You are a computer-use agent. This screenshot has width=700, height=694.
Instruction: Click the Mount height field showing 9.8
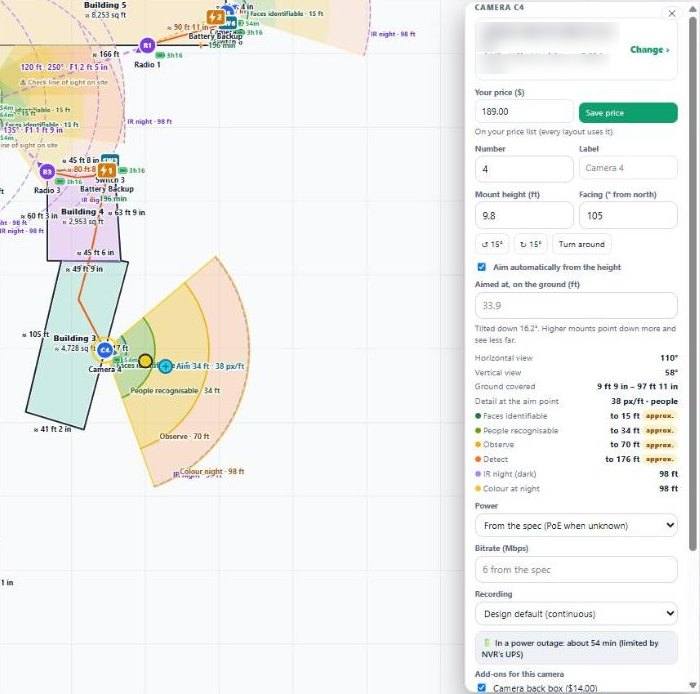pos(524,216)
